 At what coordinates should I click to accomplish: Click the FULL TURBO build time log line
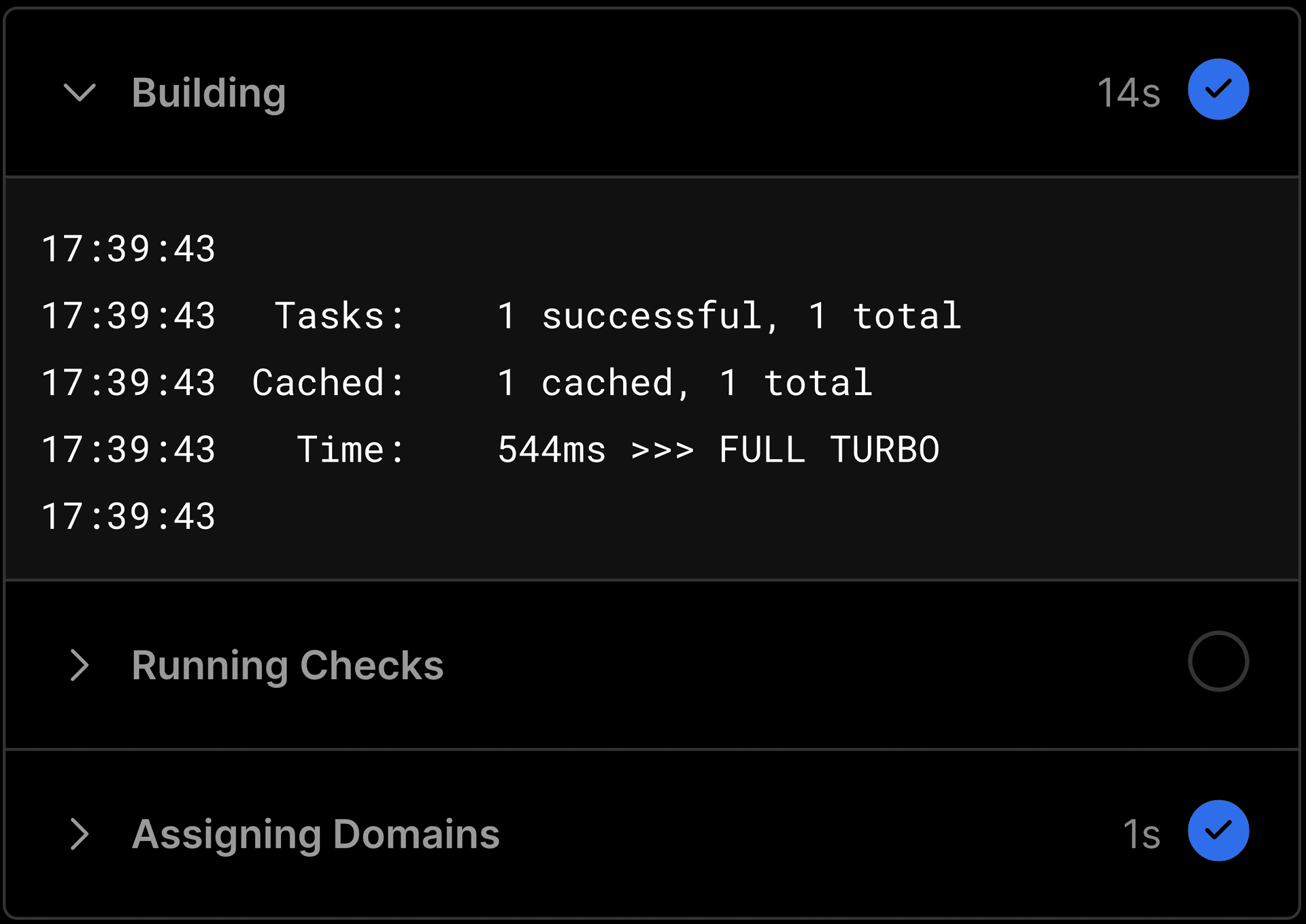pyautogui.click(x=490, y=449)
